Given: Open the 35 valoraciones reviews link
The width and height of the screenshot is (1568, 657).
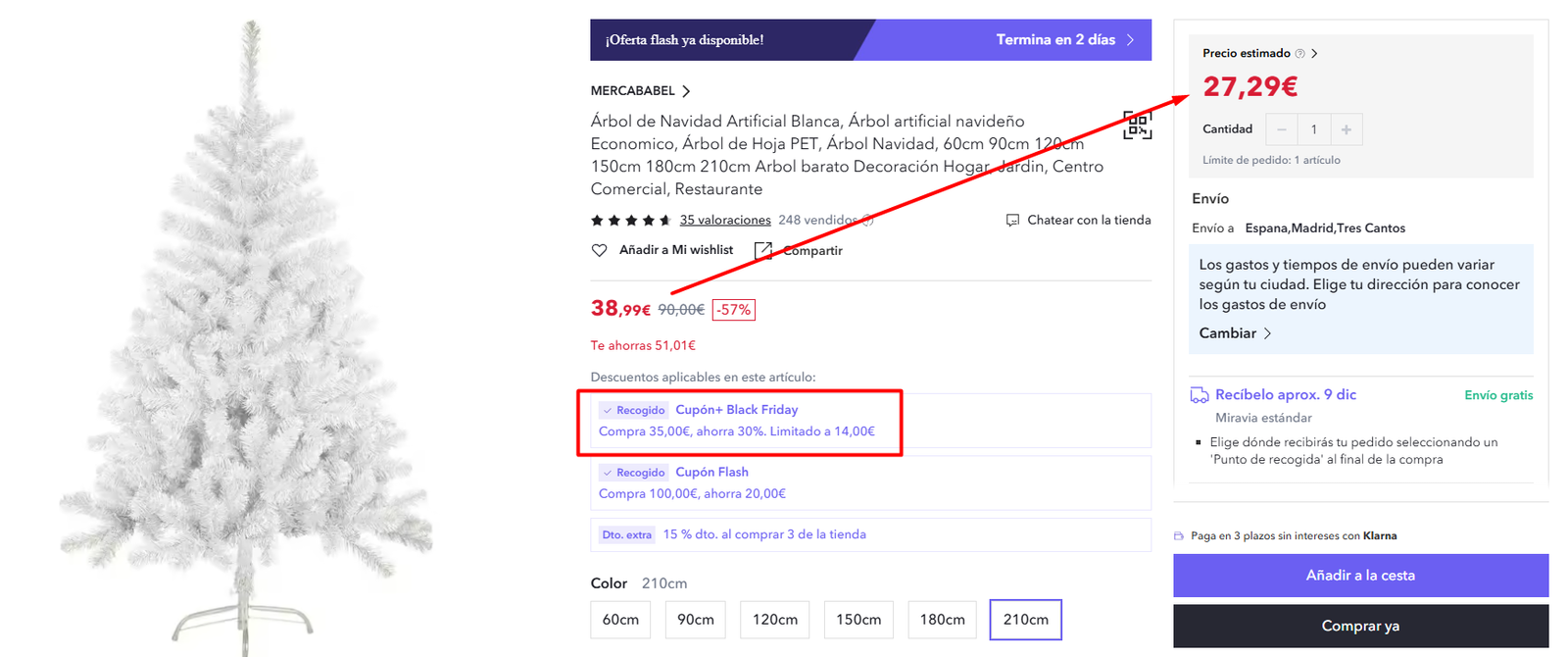Looking at the screenshot, I should 725,221.
